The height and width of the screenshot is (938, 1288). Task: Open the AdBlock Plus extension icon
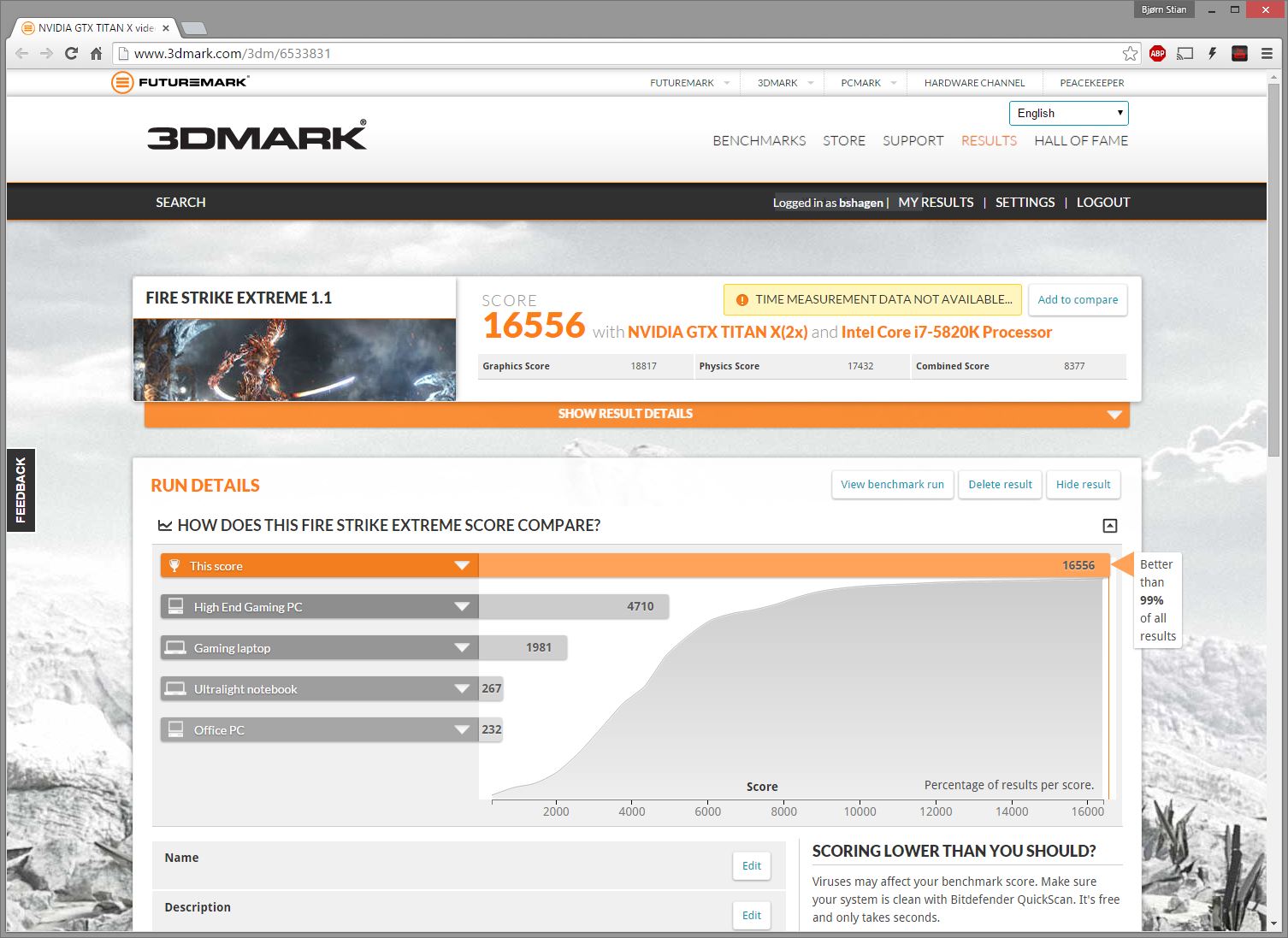coord(1157,53)
